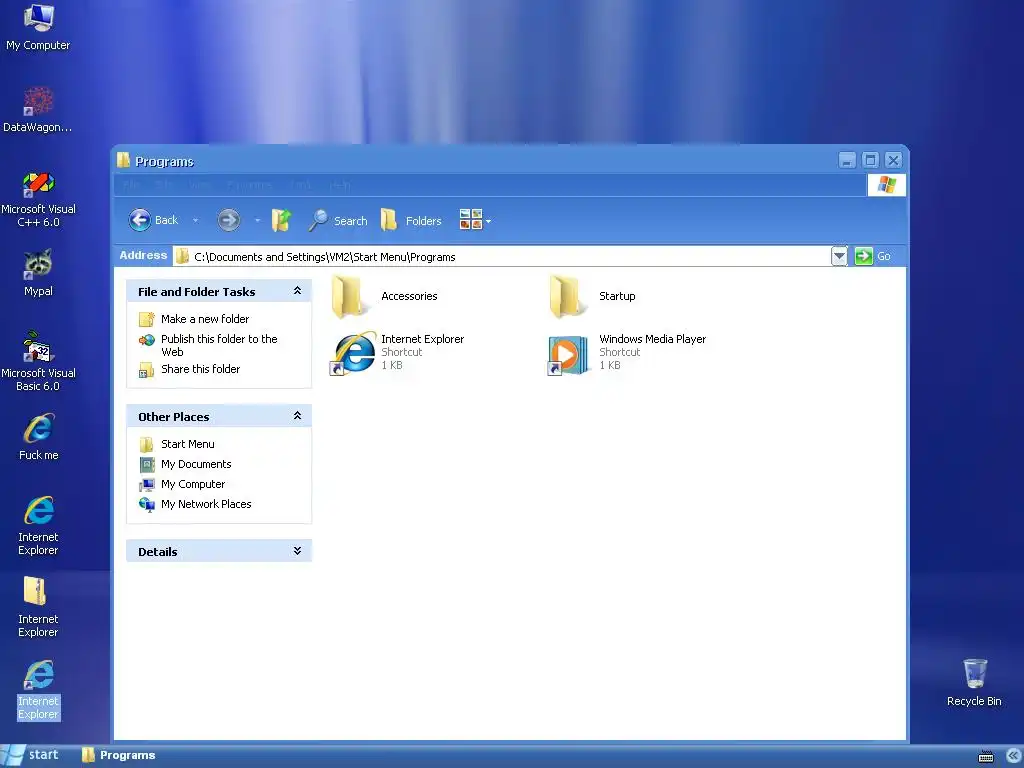The height and width of the screenshot is (768, 1024).
Task: Select the Windows Media Player shortcut
Action: 627,353
